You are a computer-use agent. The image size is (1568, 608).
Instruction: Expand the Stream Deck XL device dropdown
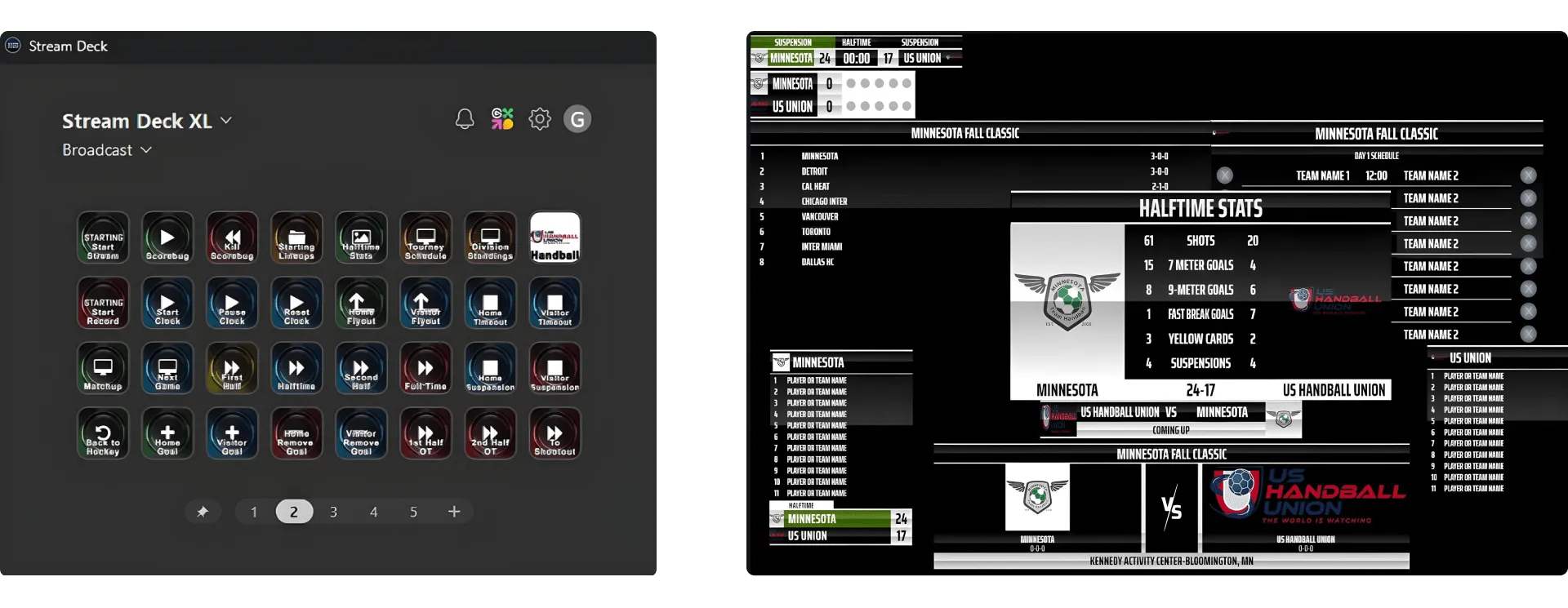click(147, 121)
